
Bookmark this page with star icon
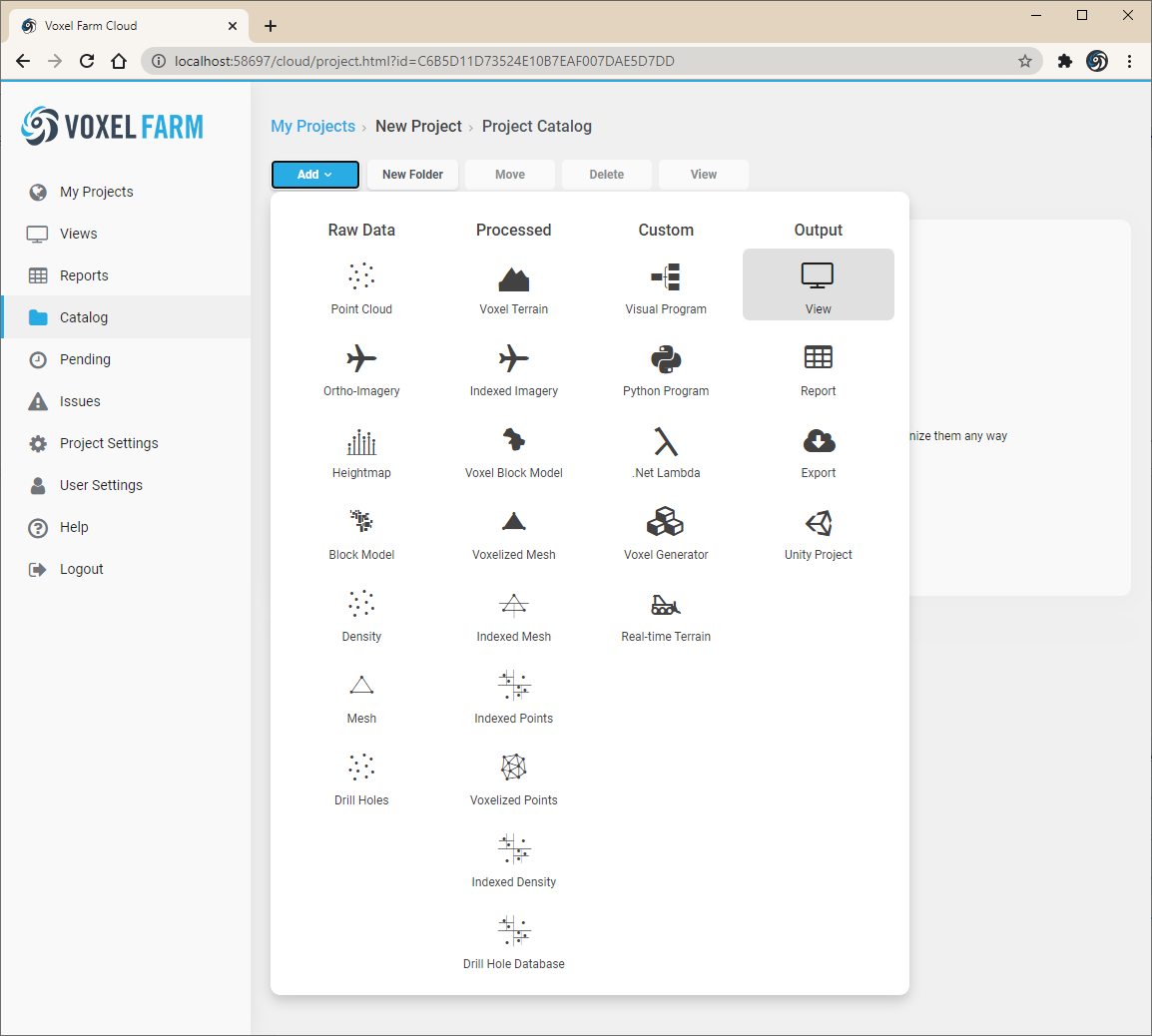tap(1025, 61)
